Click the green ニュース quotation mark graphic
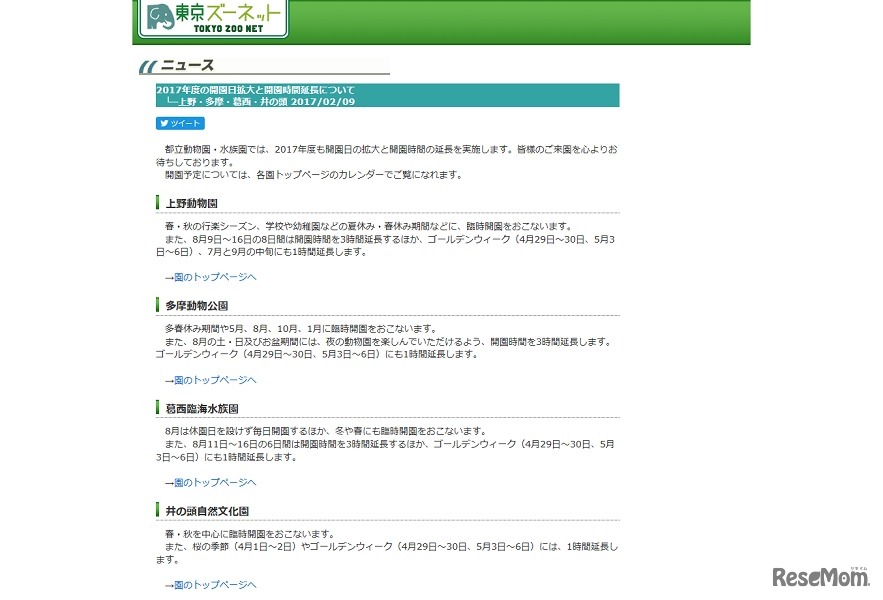Image resolution: width=883 pixels, height=600 pixels. click(x=148, y=64)
